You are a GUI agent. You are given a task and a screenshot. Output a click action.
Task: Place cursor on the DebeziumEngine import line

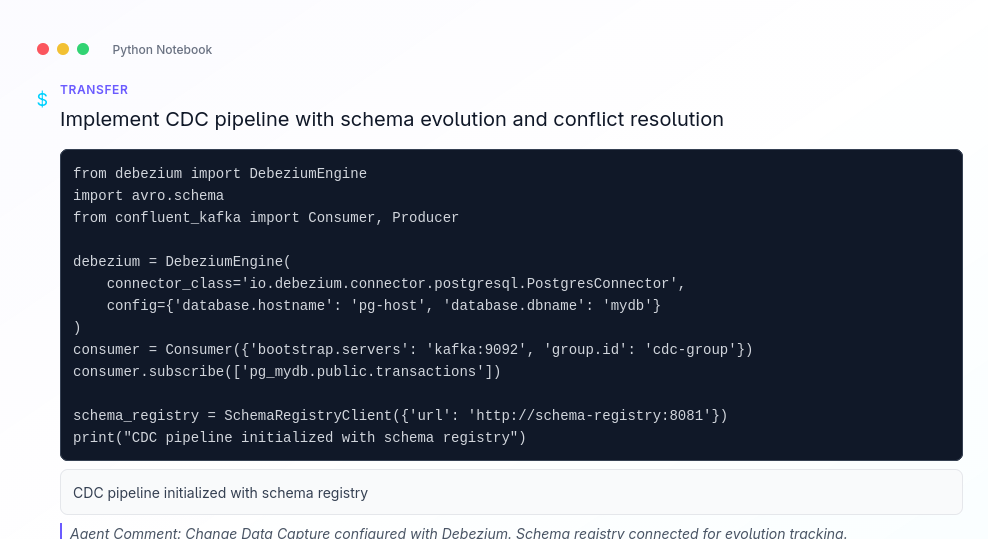(220, 174)
